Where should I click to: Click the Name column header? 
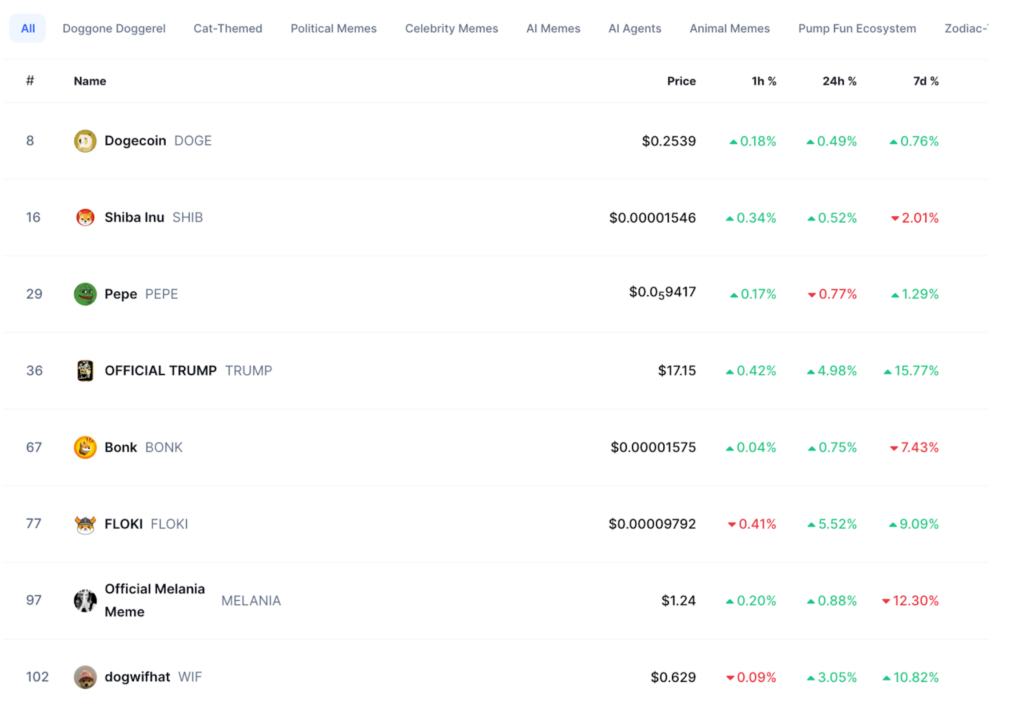click(x=90, y=81)
